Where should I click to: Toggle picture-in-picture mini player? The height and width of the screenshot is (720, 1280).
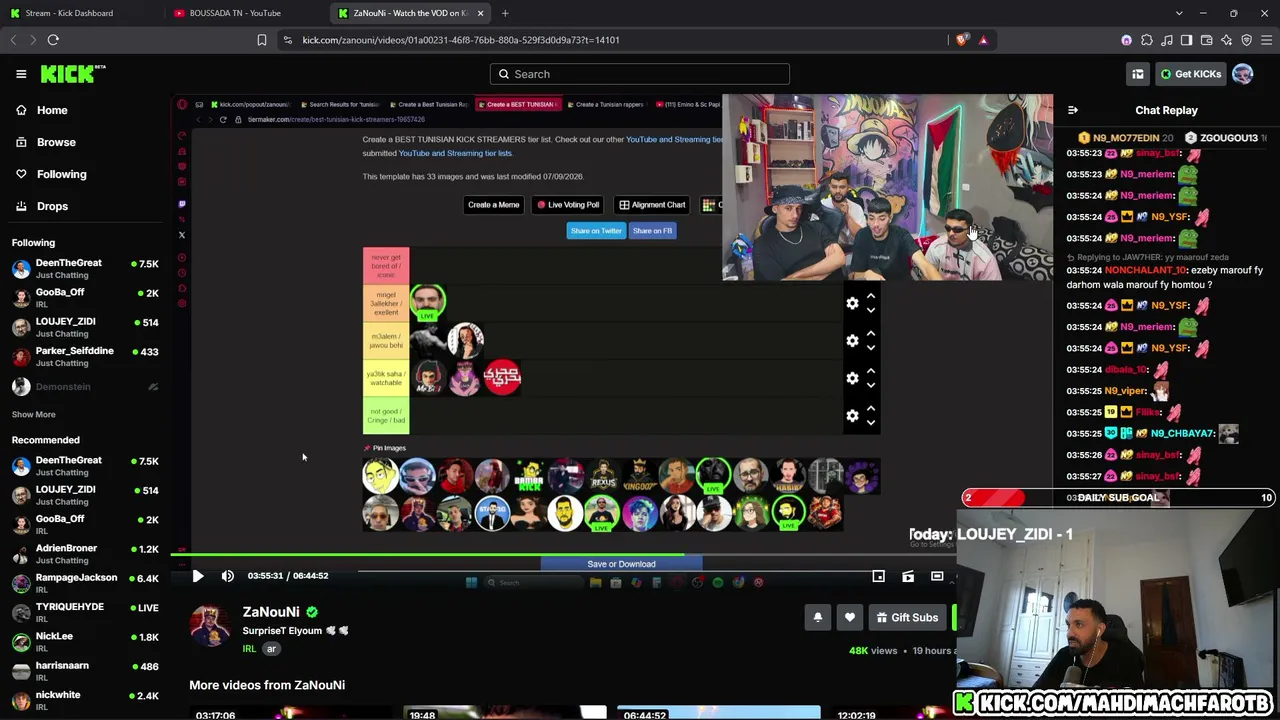click(x=878, y=576)
